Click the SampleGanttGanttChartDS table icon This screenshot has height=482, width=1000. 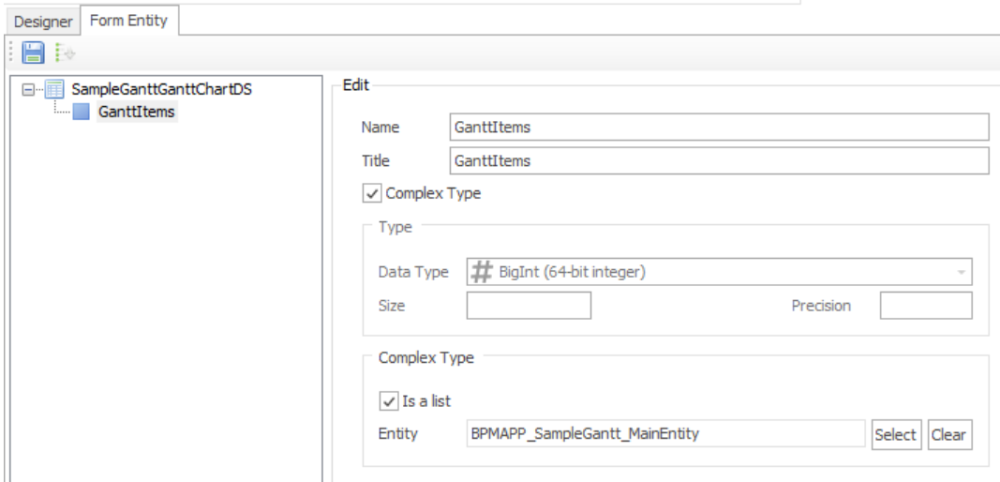[56, 89]
